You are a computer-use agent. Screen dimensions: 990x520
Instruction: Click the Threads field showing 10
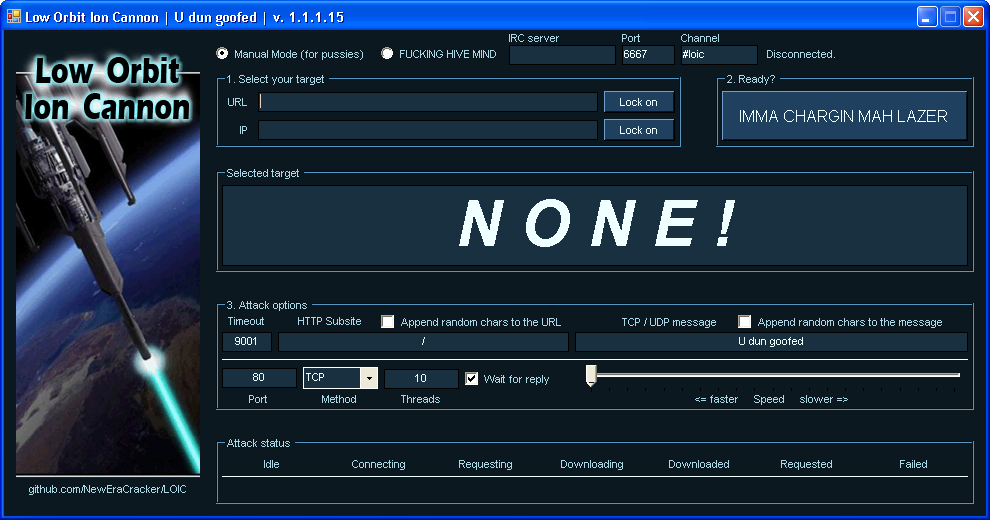point(421,378)
